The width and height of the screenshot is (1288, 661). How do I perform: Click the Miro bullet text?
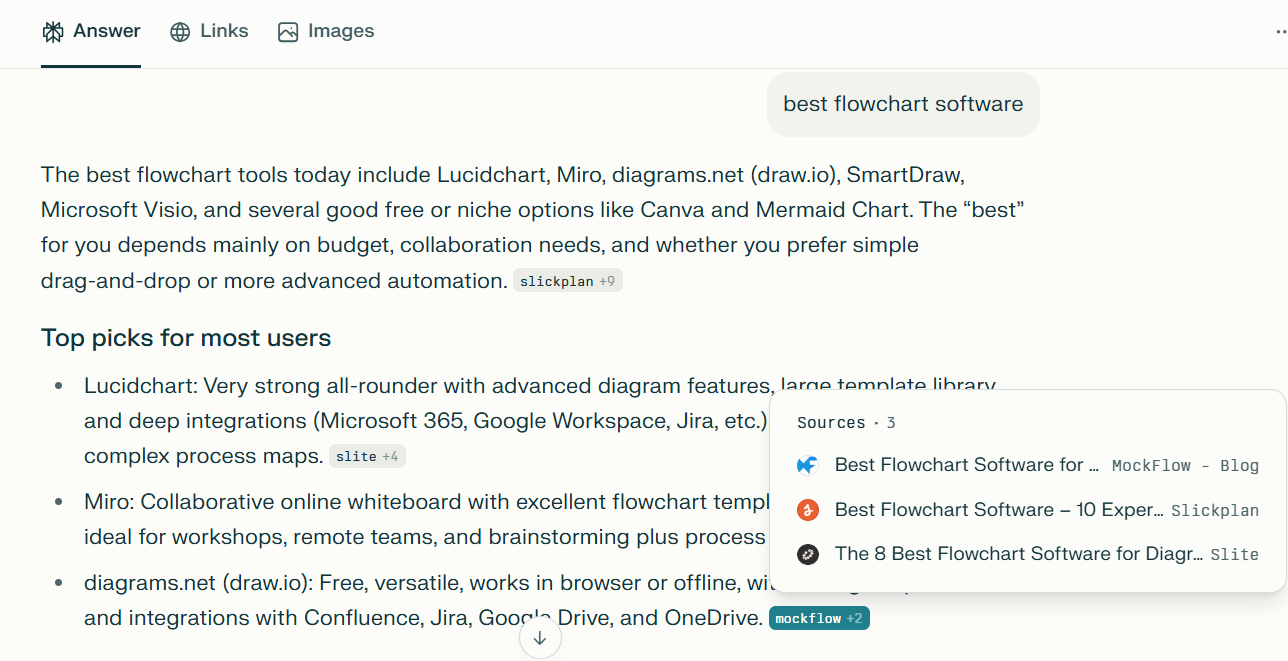(425, 519)
